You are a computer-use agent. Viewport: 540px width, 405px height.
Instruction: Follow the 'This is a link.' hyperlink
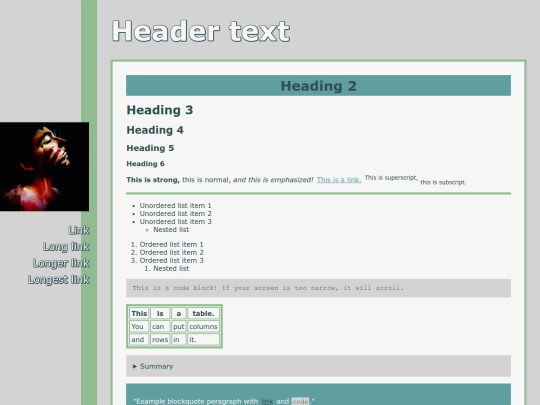tap(339, 180)
